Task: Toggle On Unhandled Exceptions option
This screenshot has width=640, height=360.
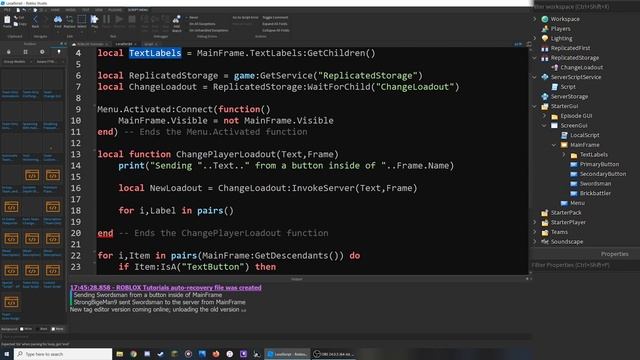Action: pos(208,30)
